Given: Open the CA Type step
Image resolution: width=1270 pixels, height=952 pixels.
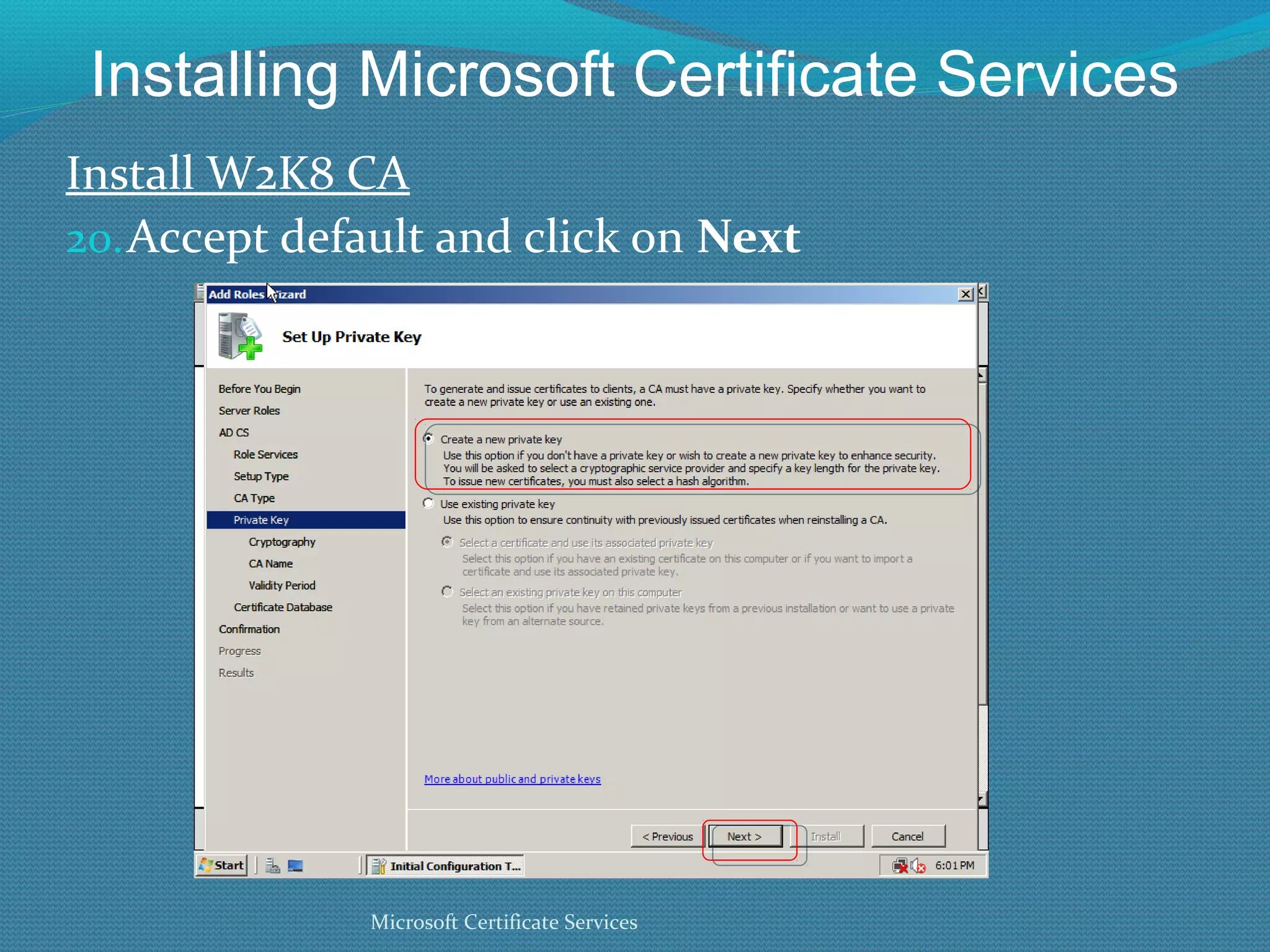Looking at the screenshot, I should 254,498.
